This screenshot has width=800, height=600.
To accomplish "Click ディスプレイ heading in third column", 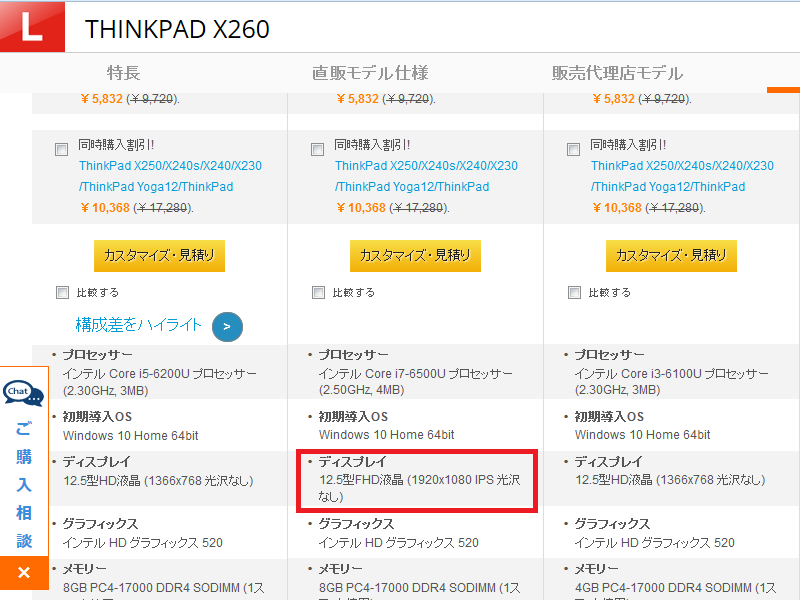I will click(608, 462).
